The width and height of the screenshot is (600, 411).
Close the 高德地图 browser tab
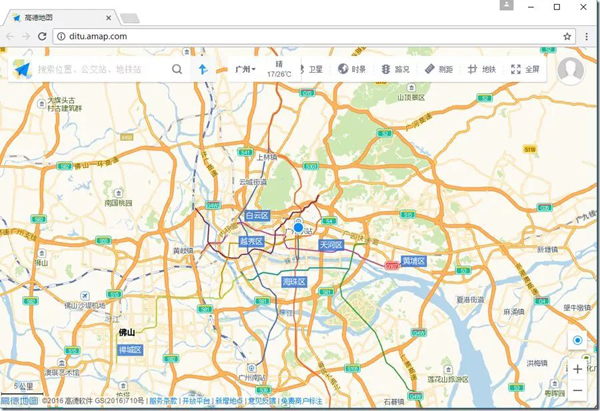(108, 18)
